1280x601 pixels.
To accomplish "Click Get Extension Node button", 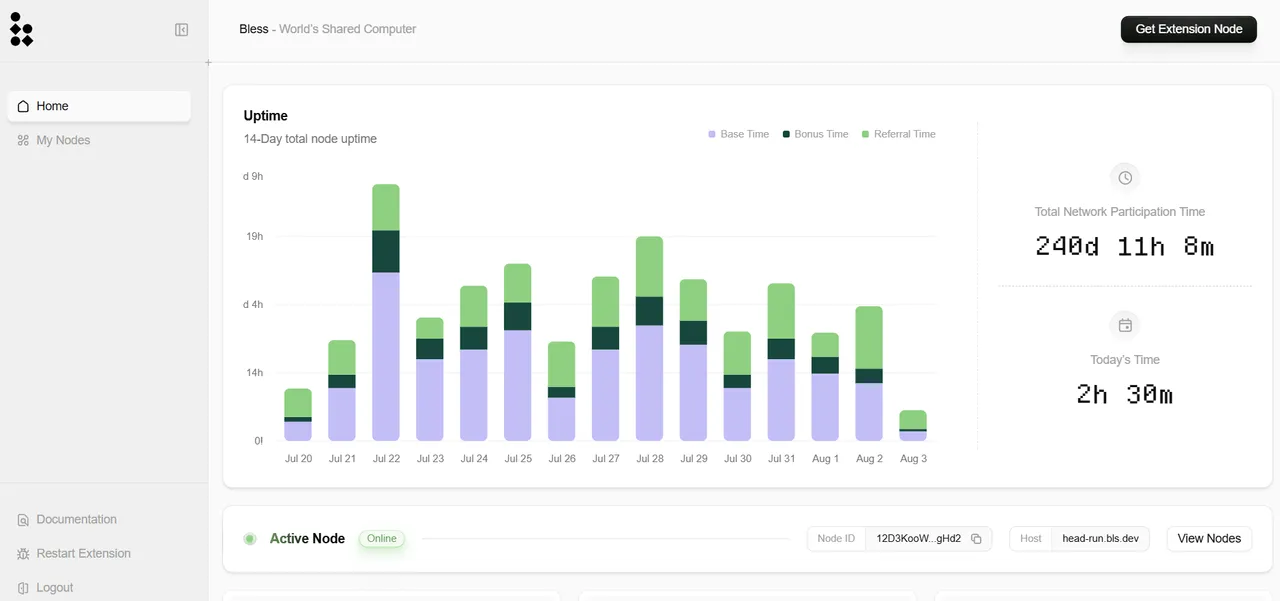I will pyautogui.click(x=1189, y=29).
